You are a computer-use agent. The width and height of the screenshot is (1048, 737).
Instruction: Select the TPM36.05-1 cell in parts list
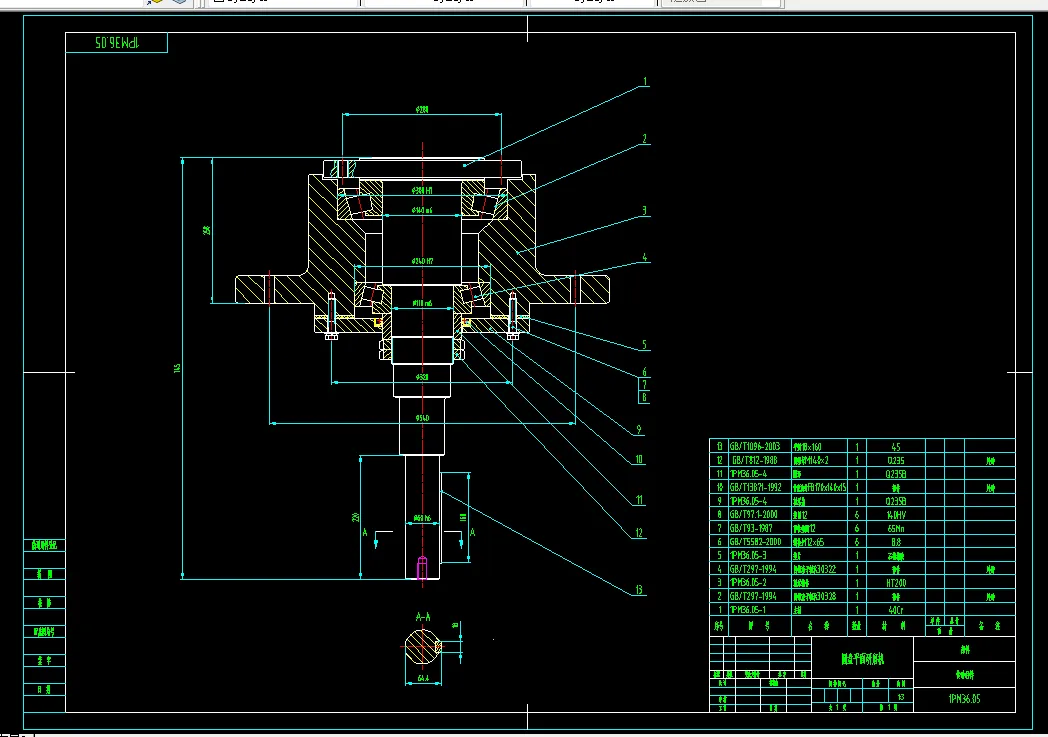click(759, 609)
